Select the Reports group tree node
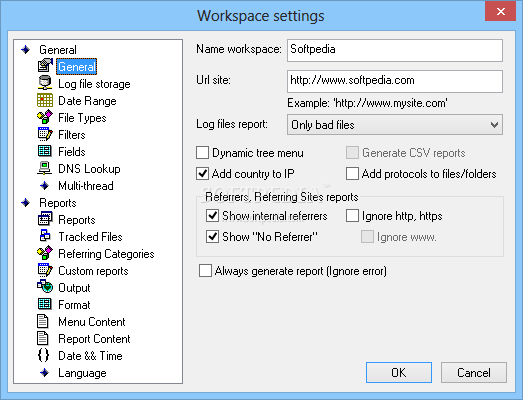This screenshot has height=400, width=523. (x=58, y=203)
